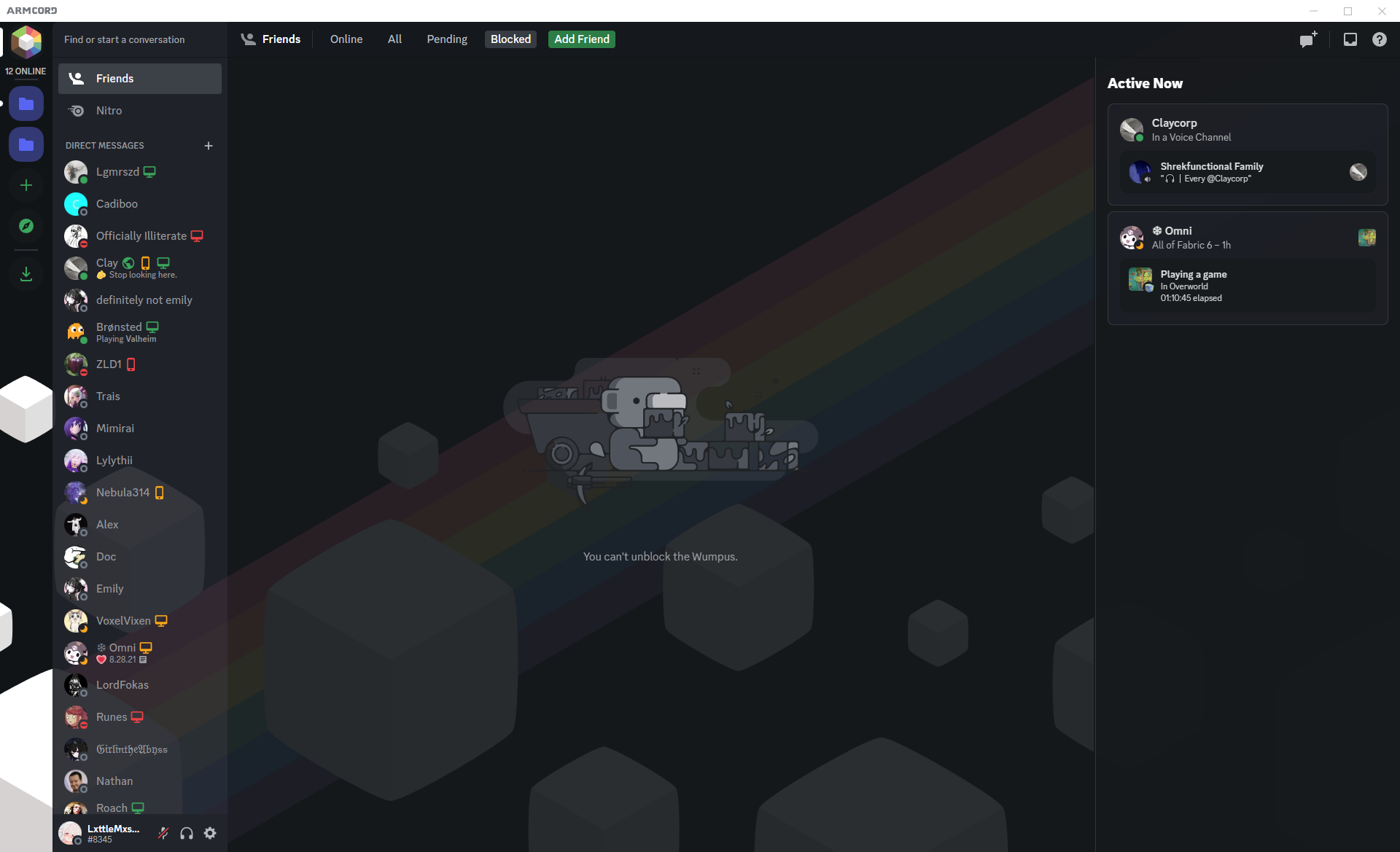Toggle headphones deafen button
Screen dimensions: 1400x852
pos(187,833)
